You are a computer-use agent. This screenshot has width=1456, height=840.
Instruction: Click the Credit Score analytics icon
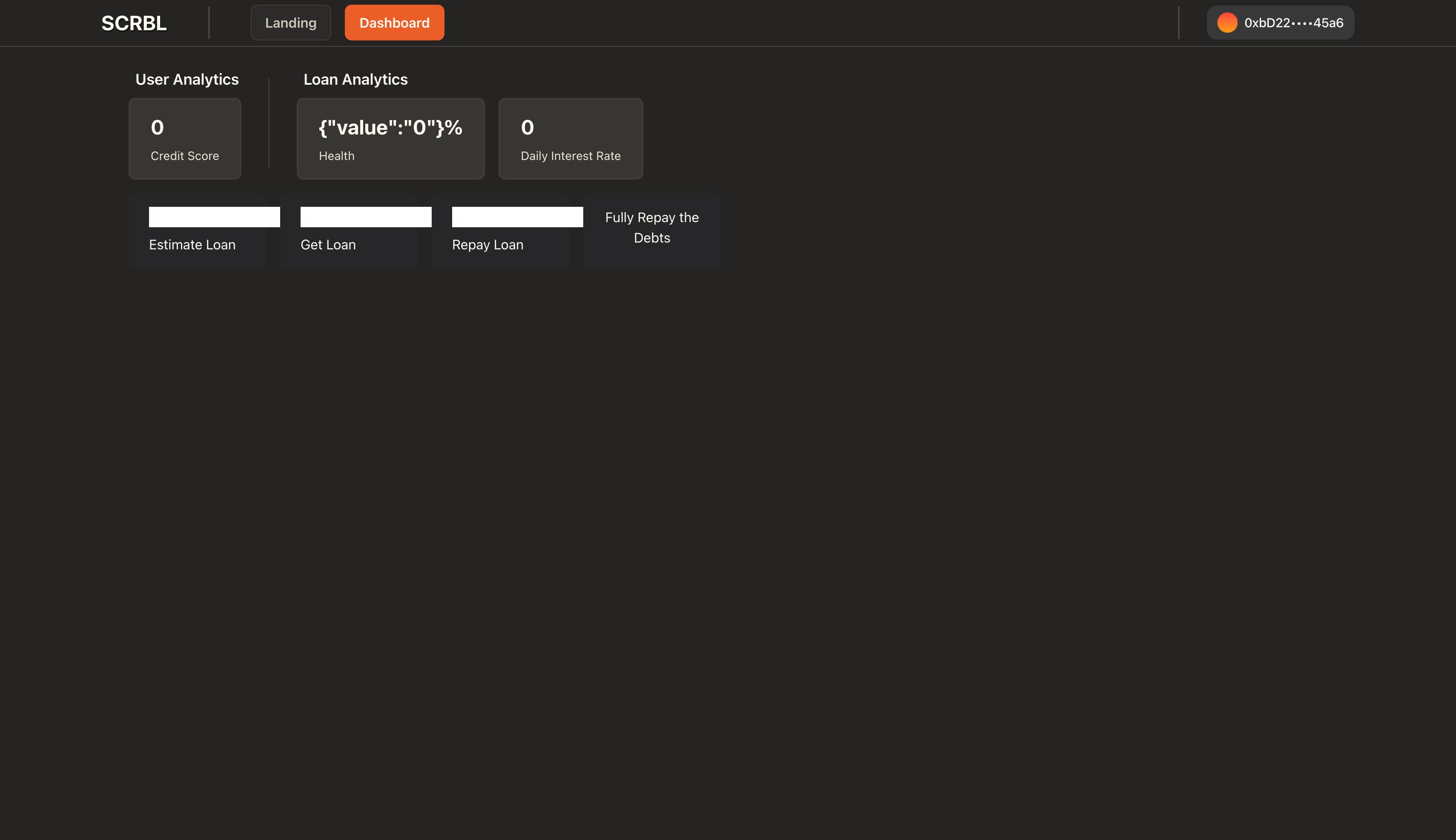pos(184,138)
